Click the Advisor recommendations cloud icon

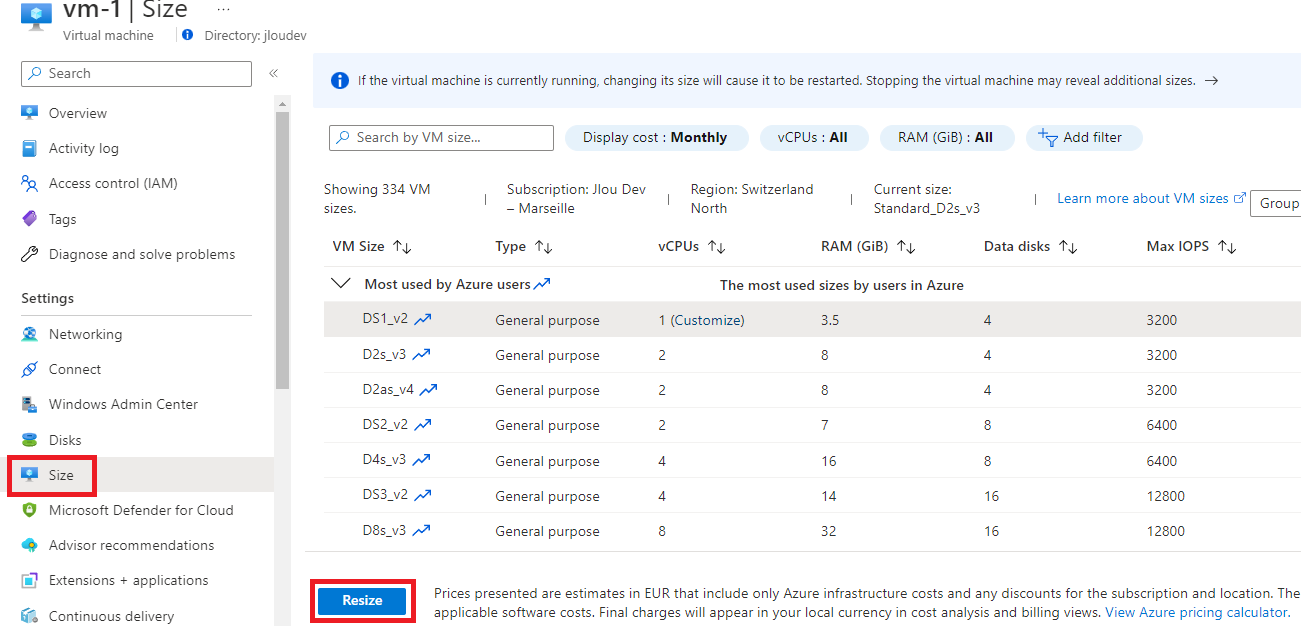(x=30, y=545)
